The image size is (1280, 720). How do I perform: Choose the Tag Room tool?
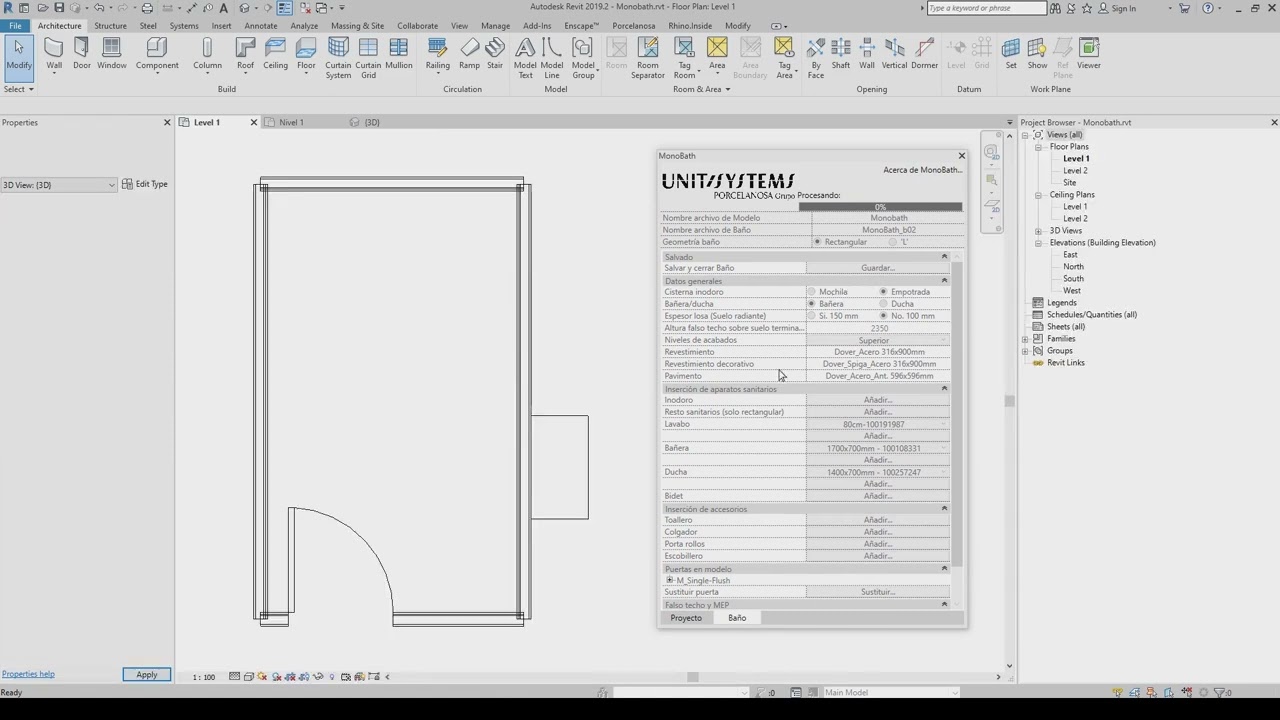pyautogui.click(x=684, y=58)
